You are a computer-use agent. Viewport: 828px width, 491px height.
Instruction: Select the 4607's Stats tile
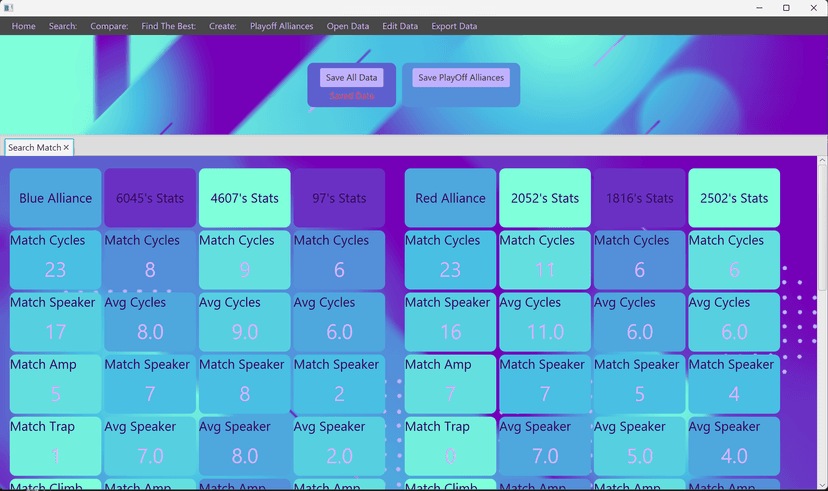(245, 198)
